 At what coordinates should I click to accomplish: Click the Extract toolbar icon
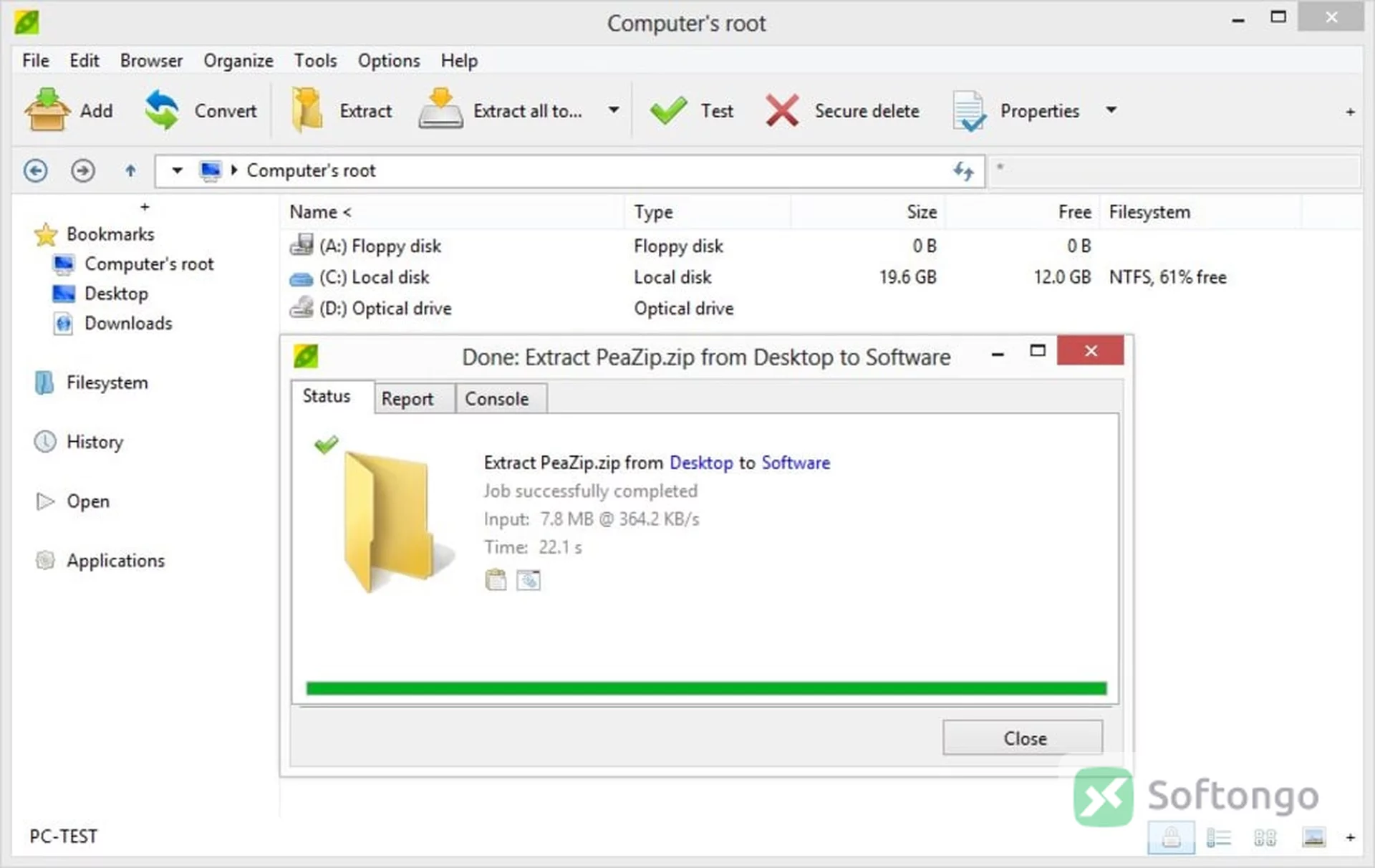tap(307, 110)
